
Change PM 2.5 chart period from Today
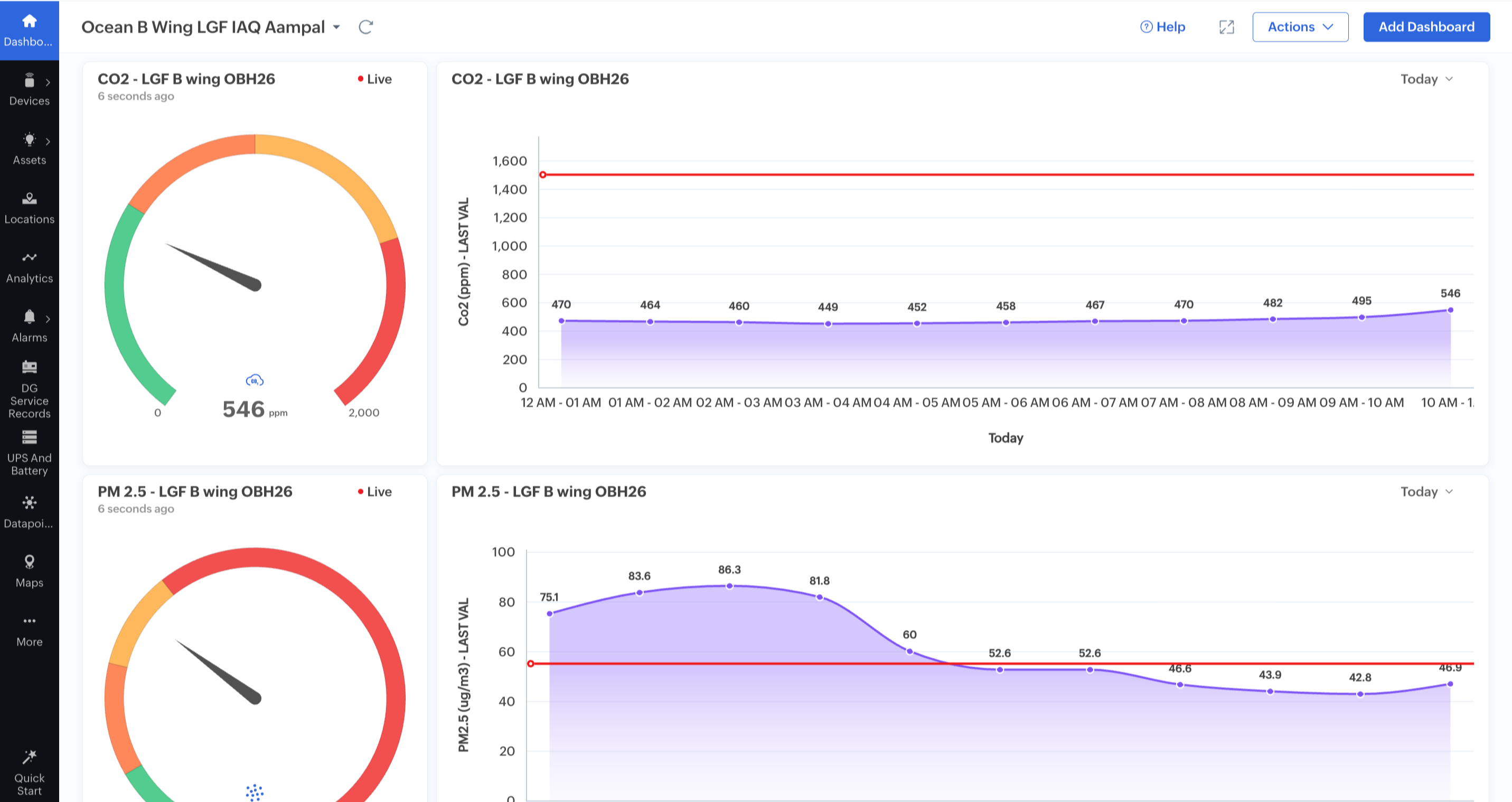[x=1426, y=491]
